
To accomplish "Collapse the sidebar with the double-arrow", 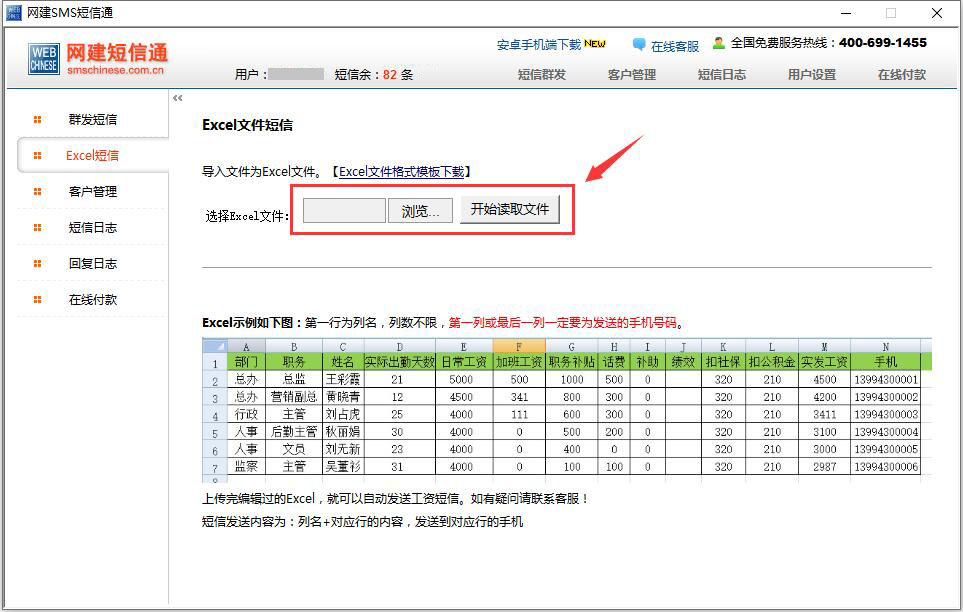I will coord(178,98).
